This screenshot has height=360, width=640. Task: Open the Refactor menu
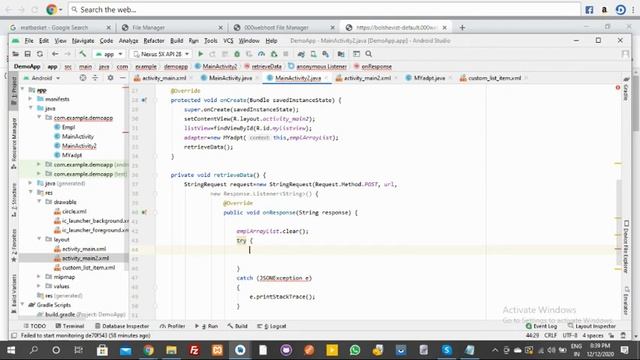[154, 41]
